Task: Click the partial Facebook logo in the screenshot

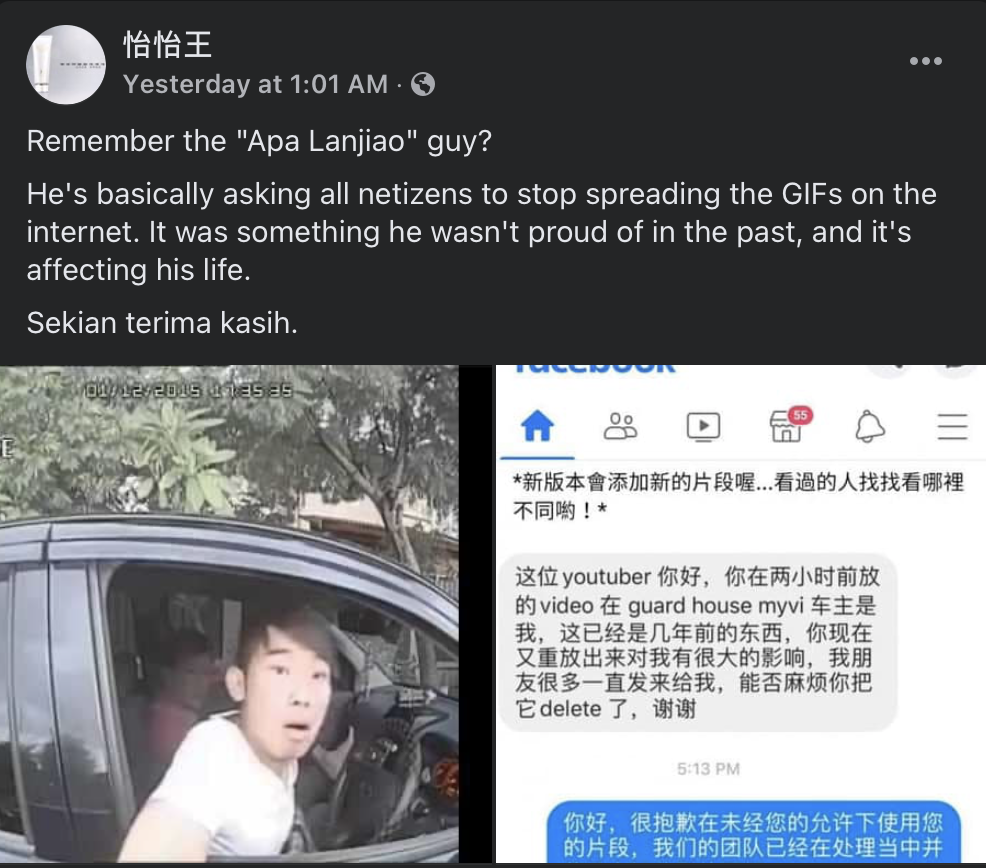Action: 595,370
